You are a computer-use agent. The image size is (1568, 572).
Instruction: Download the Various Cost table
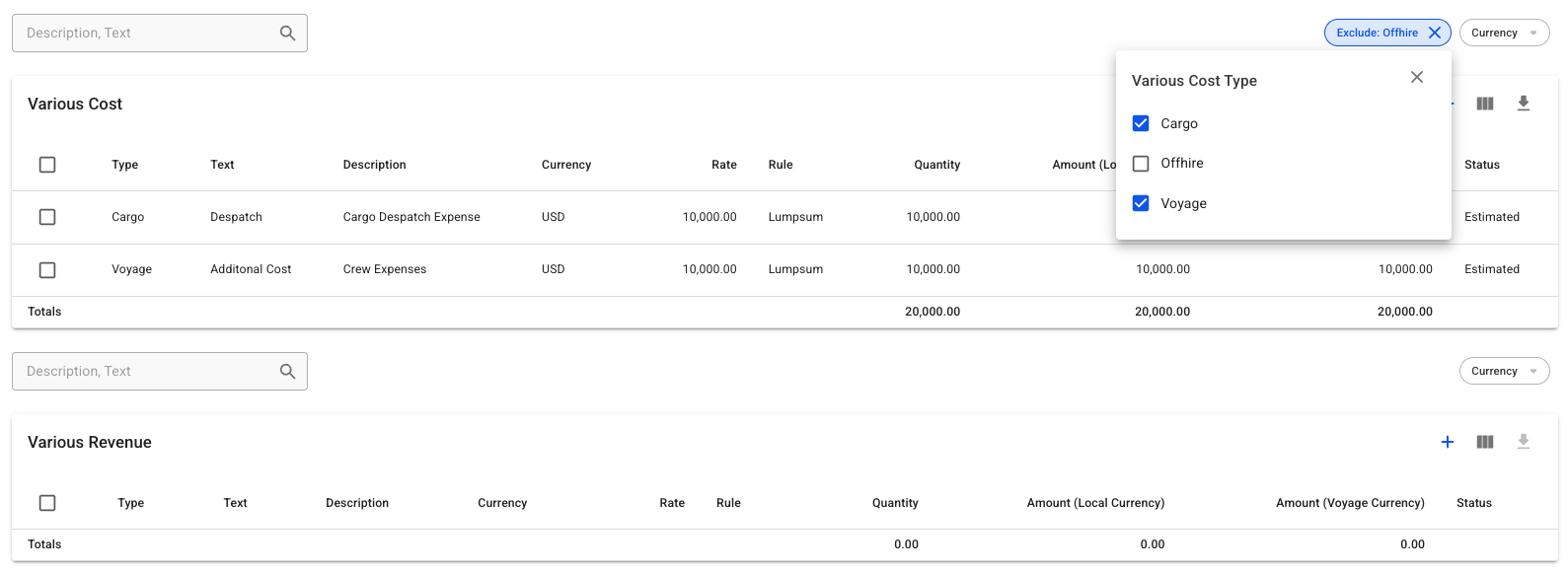click(1523, 104)
